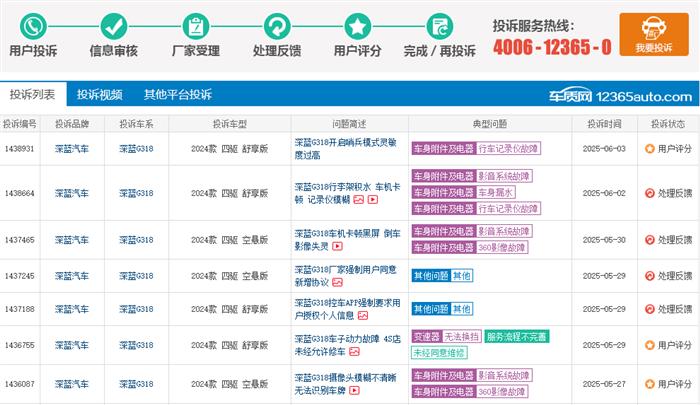This screenshot has width=700, height=405.
Task: Click the image icon in complaint 1436755
Action: (354, 352)
